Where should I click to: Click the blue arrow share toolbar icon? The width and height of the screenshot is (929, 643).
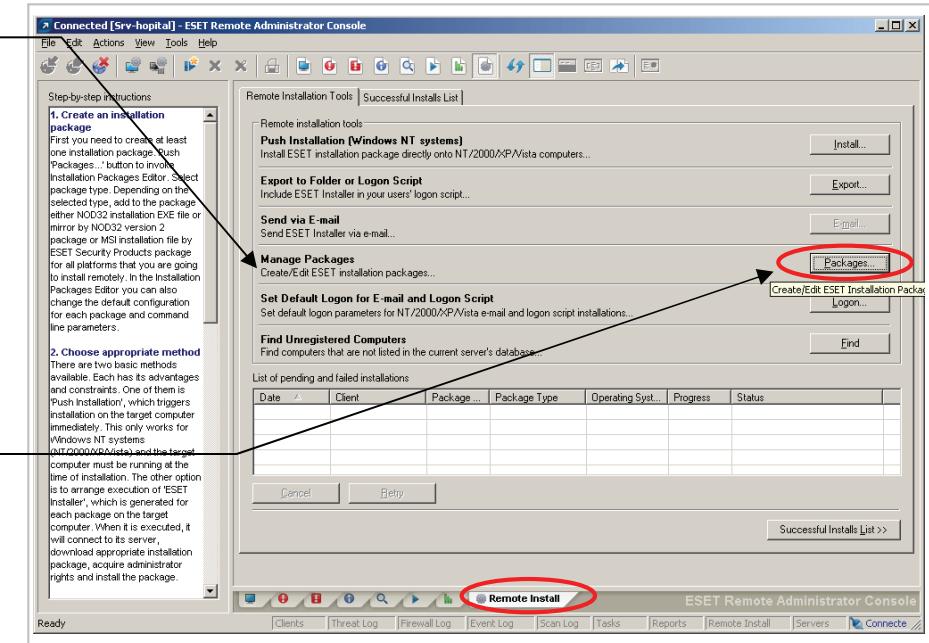[619, 66]
